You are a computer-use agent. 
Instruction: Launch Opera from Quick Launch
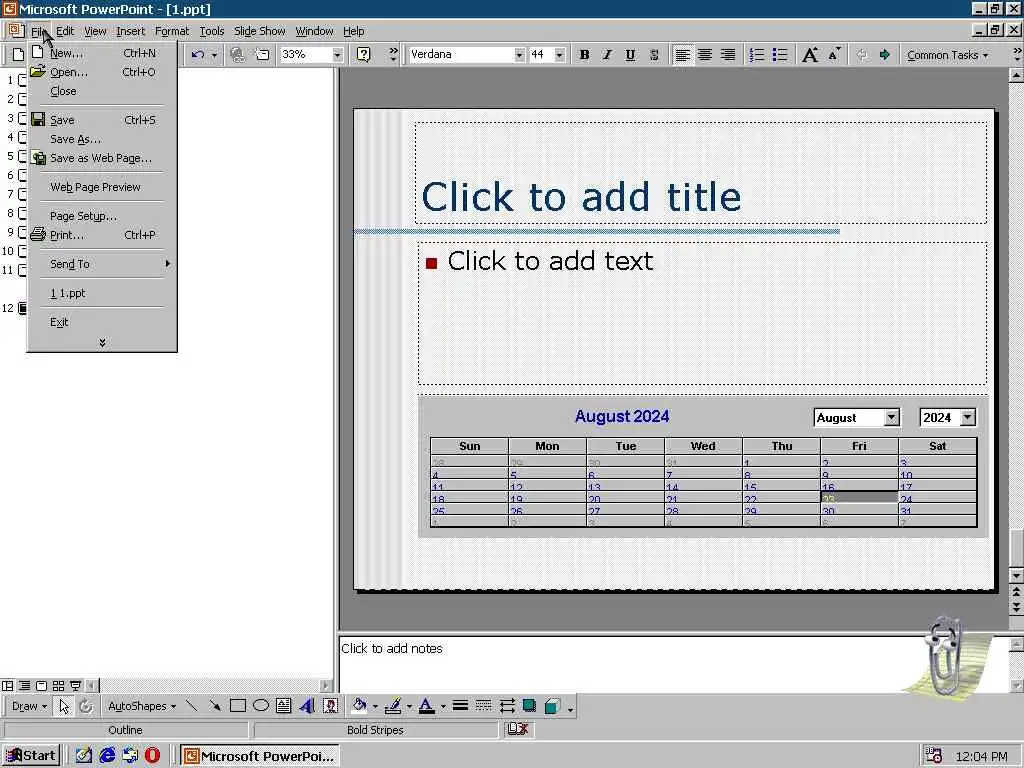[152, 756]
